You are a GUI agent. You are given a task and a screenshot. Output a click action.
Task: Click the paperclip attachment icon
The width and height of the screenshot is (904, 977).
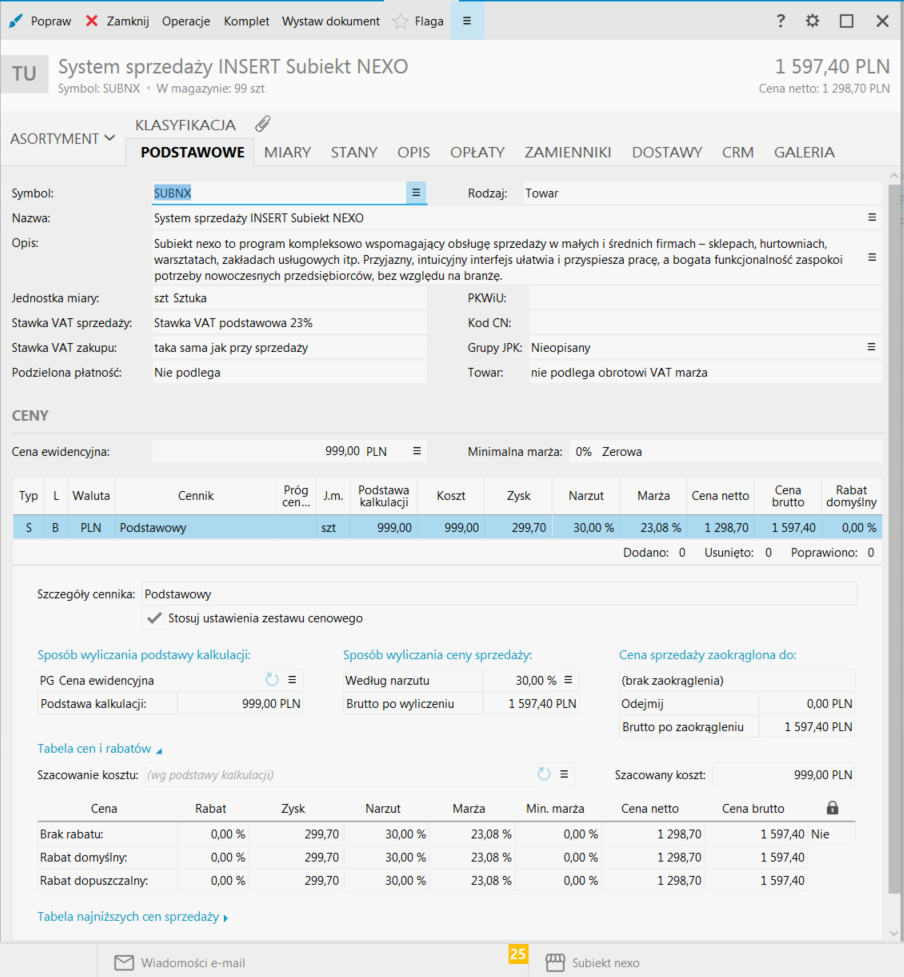262,124
